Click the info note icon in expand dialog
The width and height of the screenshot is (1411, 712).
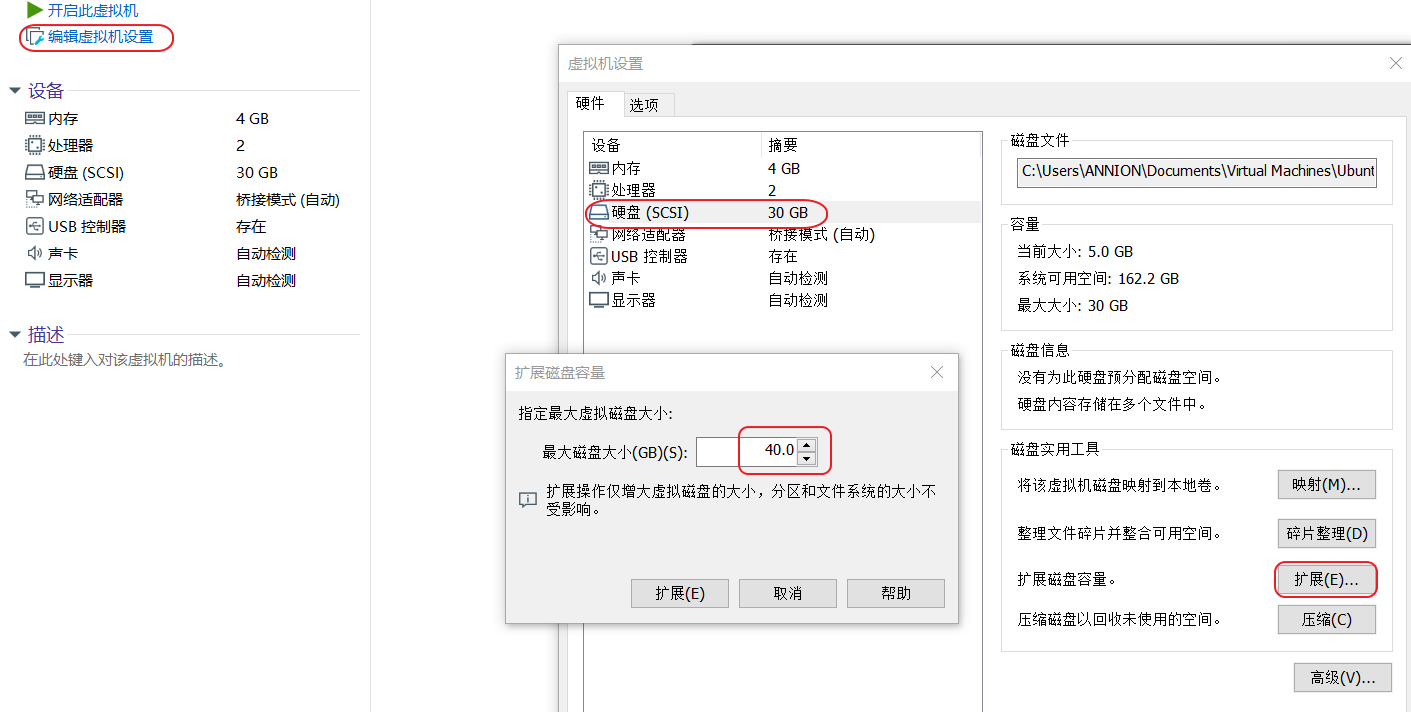click(x=528, y=499)
